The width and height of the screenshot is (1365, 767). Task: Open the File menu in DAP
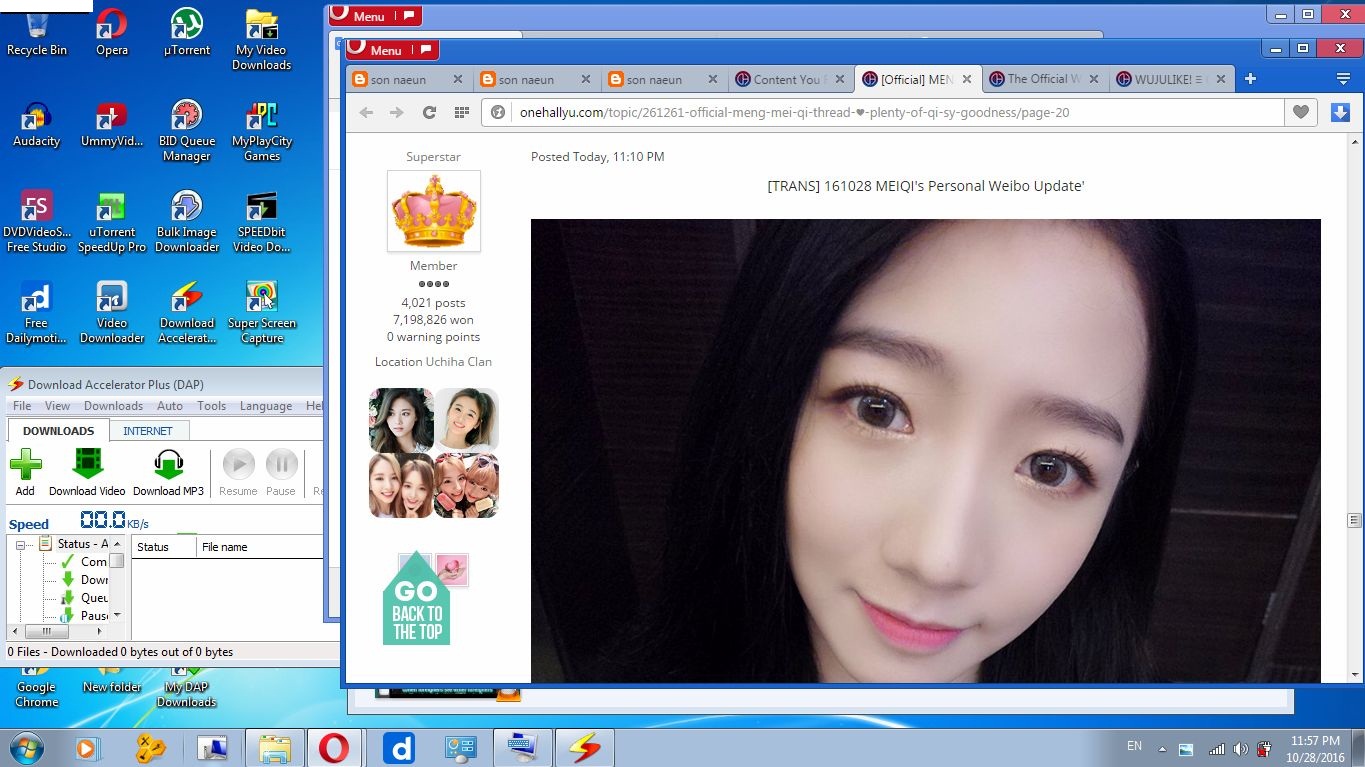(x=22, y=406)
